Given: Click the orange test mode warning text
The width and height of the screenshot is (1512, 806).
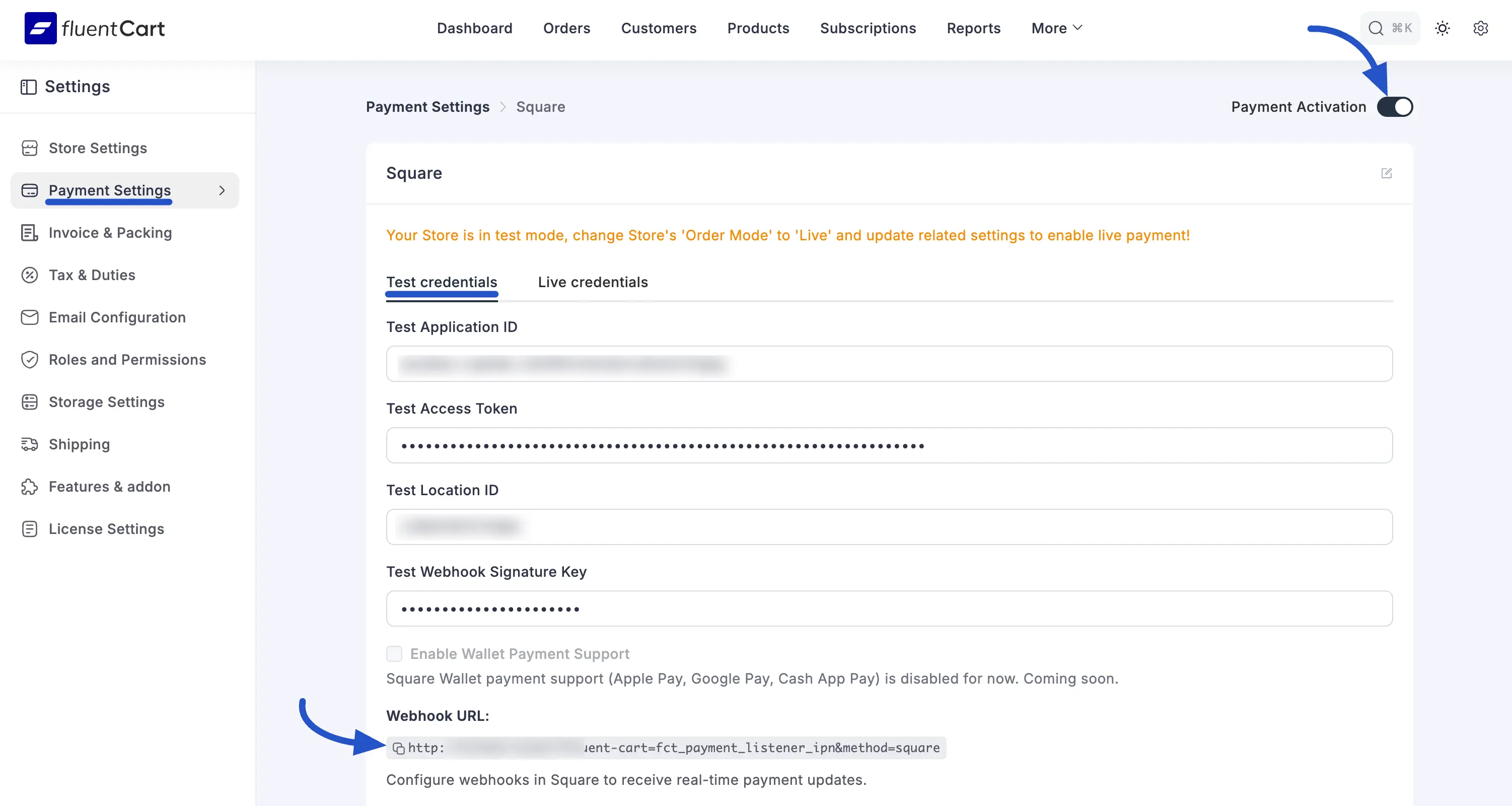Looking at the screenshot, I should [x=787, y=236].
